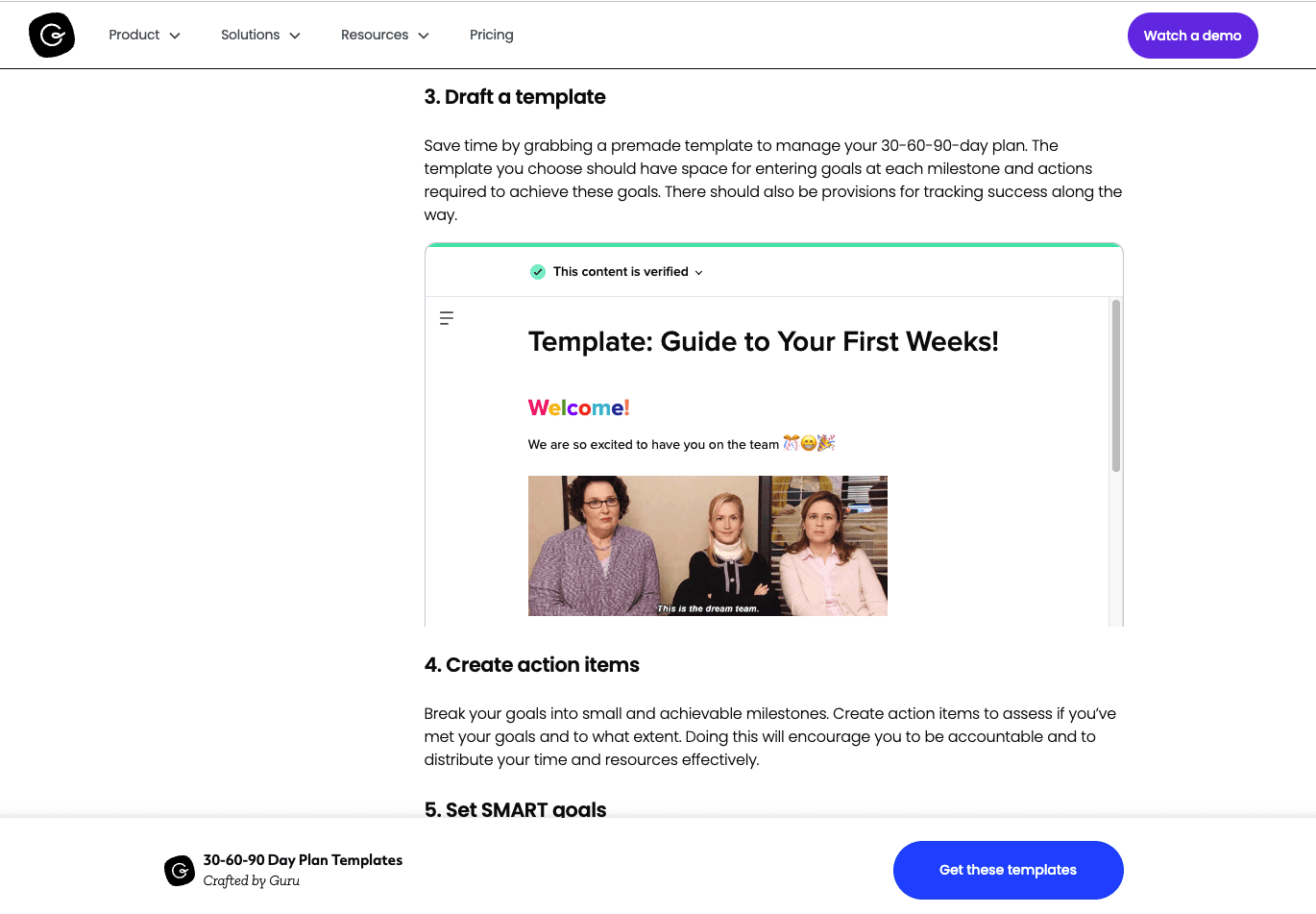Image resolution: width=1316 pixels, height=914 pixels.
Task: Open the Product navigation menu
Action: [x=134, y=35]
